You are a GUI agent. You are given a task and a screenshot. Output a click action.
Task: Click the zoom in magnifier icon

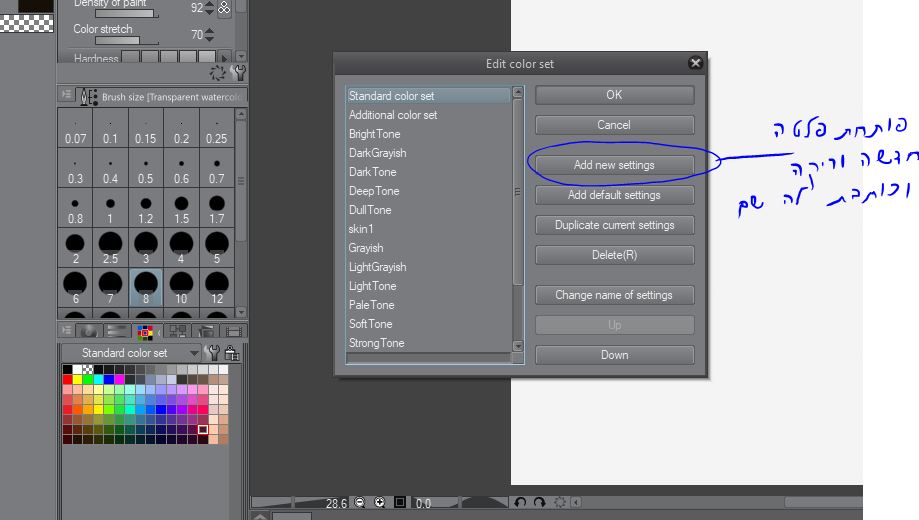coord(380,502)
